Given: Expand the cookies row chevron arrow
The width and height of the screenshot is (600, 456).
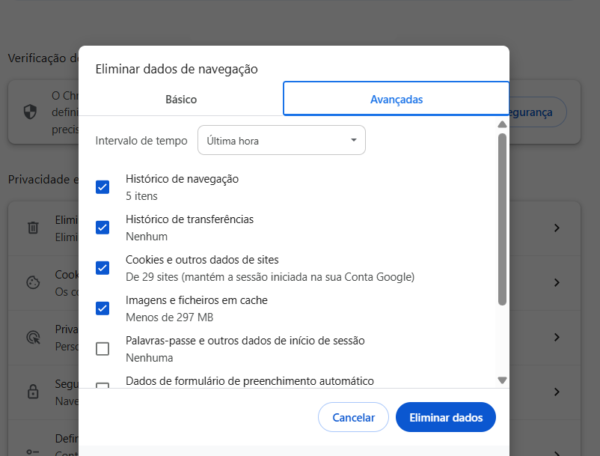Looking at the screenshot, I should [557, 282].
